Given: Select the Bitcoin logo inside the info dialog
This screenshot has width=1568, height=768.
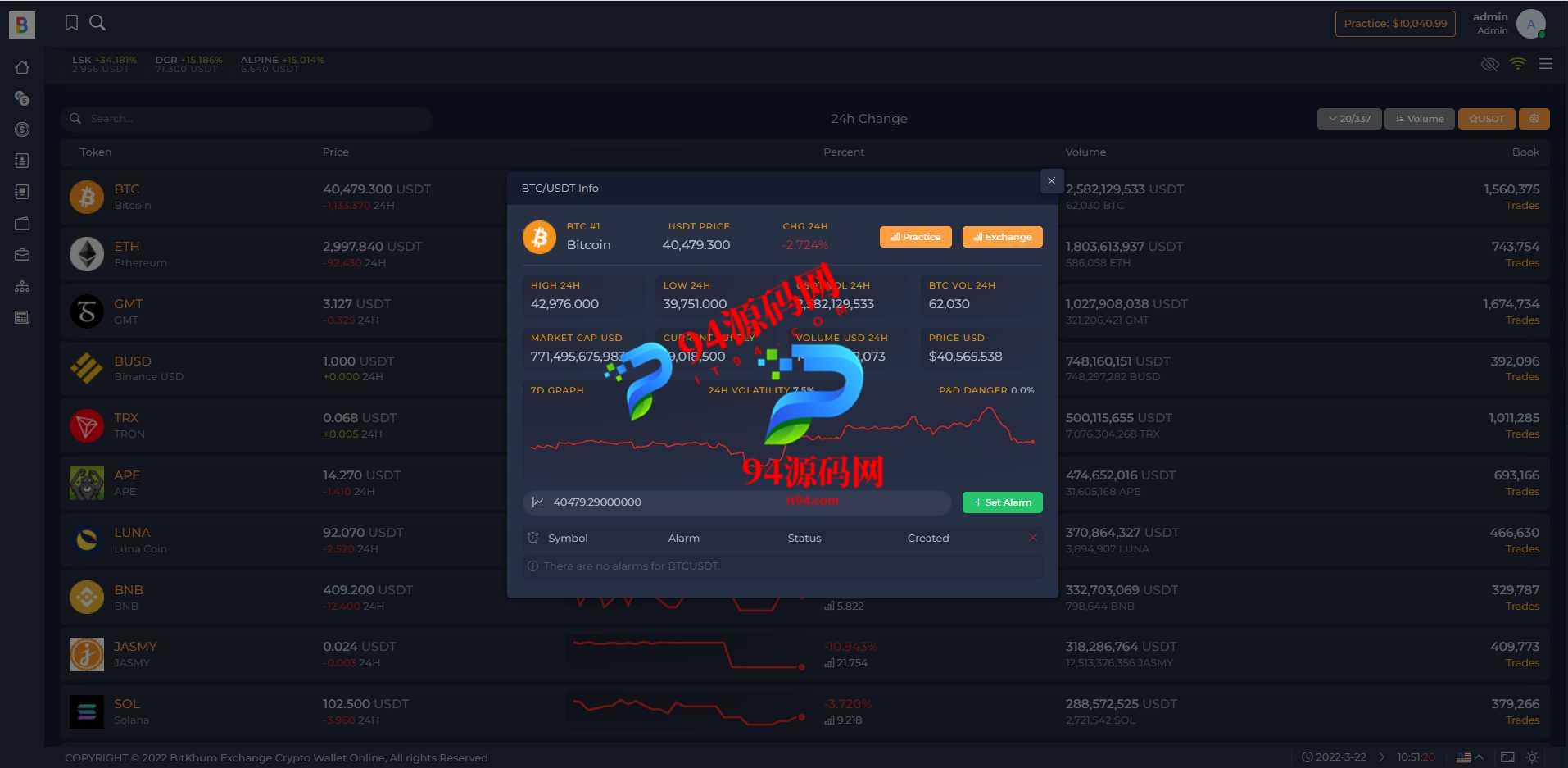Looking at the screenshot, I should click(540, 238).
